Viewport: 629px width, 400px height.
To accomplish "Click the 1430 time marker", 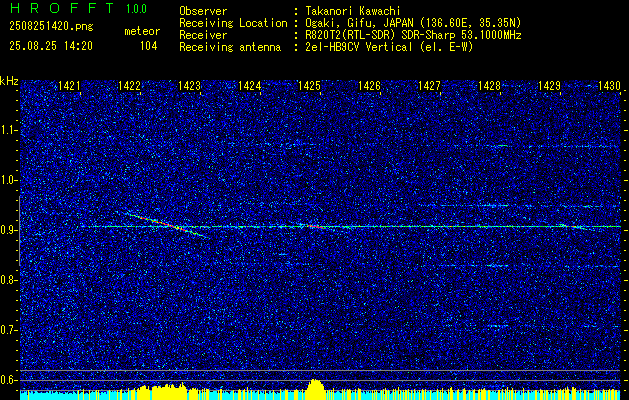I will [609, 85].
